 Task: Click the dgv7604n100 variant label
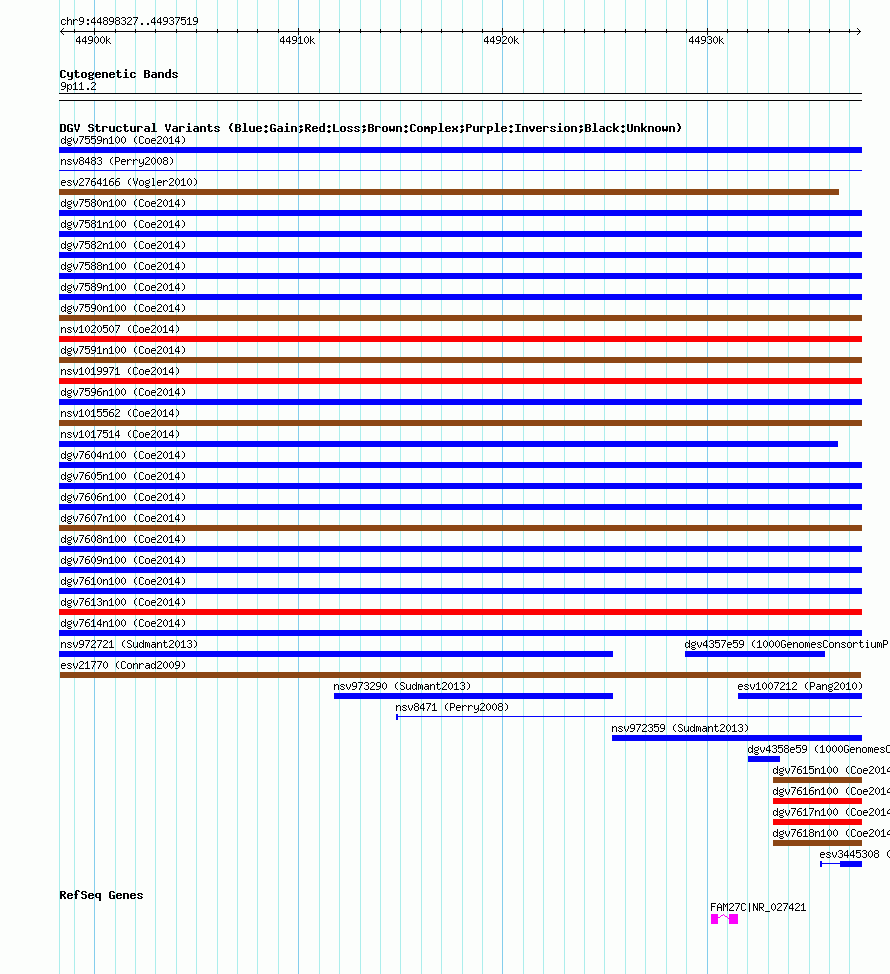click(123, 455)
